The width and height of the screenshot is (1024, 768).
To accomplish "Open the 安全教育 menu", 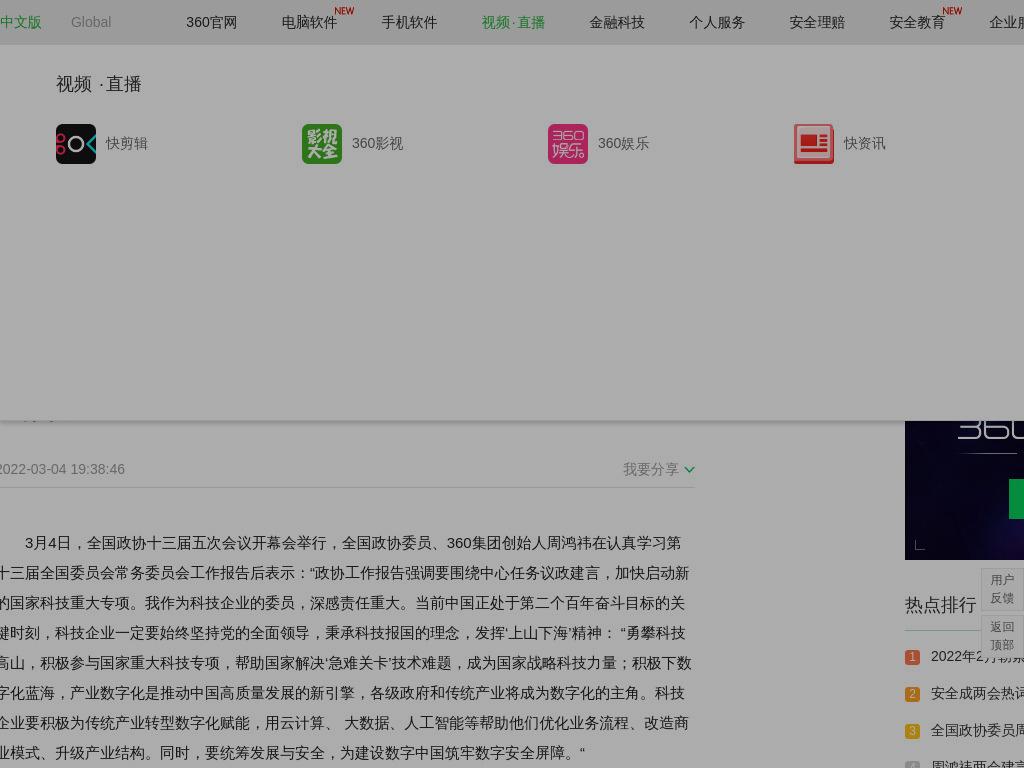I will pyautogui.click(x=917, y=22).
